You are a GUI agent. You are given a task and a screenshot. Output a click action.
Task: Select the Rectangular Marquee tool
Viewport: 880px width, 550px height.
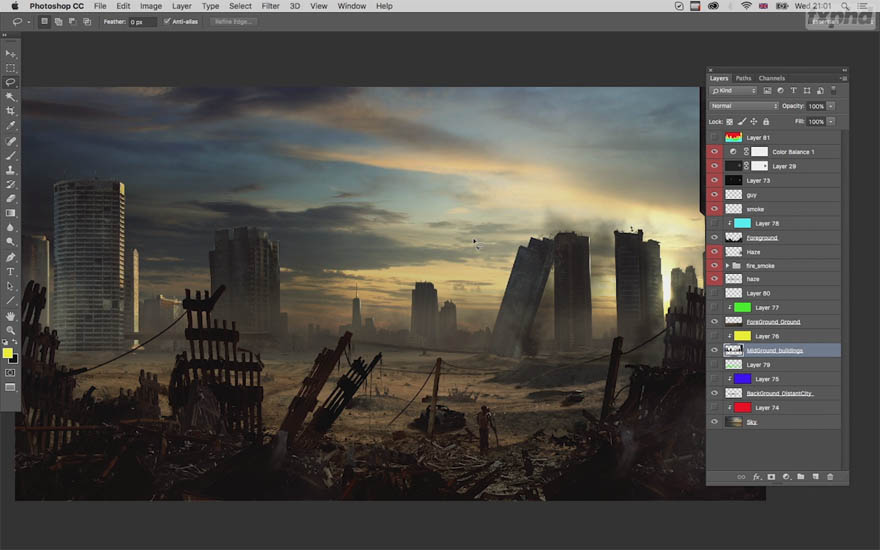[10, 68]
